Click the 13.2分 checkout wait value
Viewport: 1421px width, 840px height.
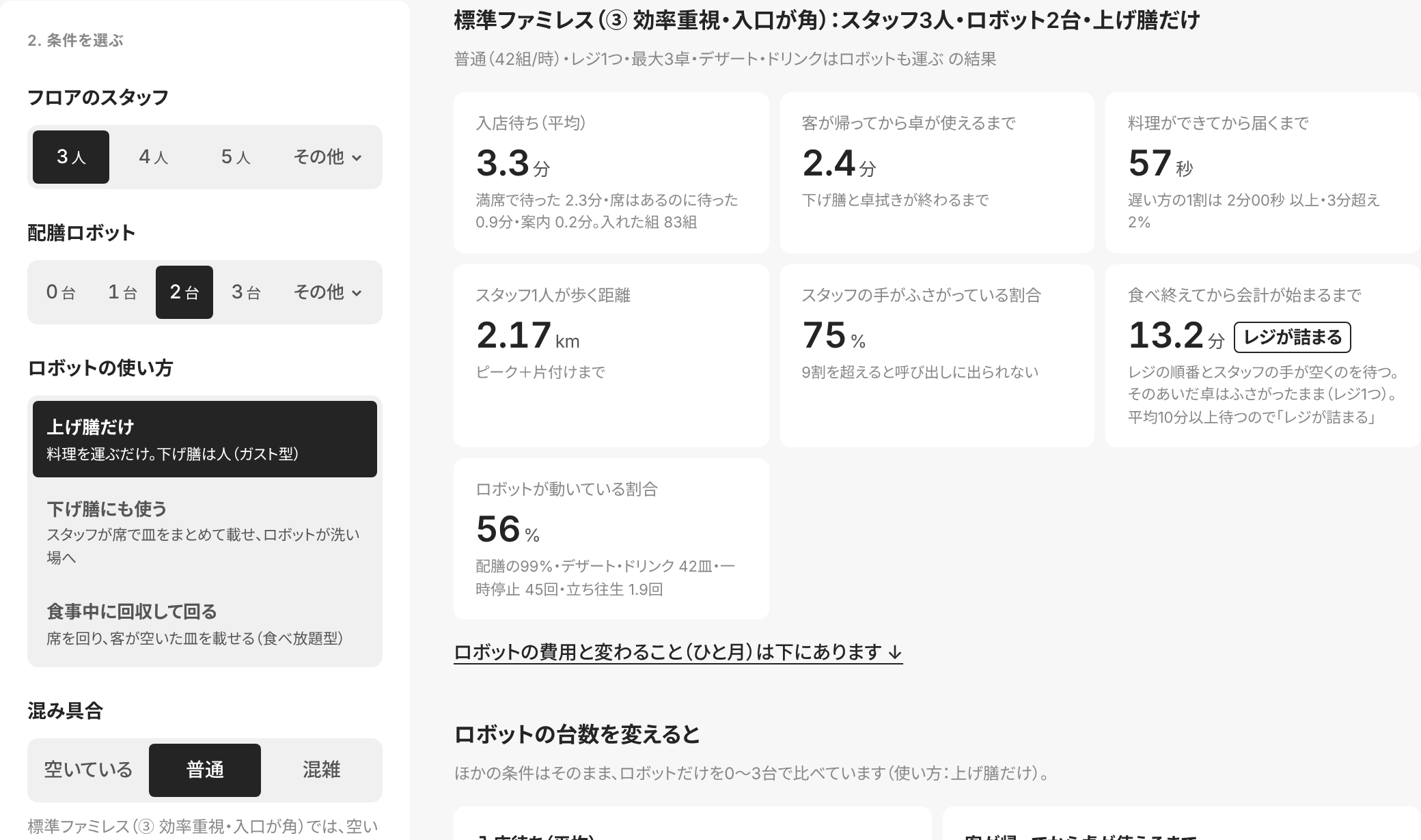click(x=1176, y=336)
